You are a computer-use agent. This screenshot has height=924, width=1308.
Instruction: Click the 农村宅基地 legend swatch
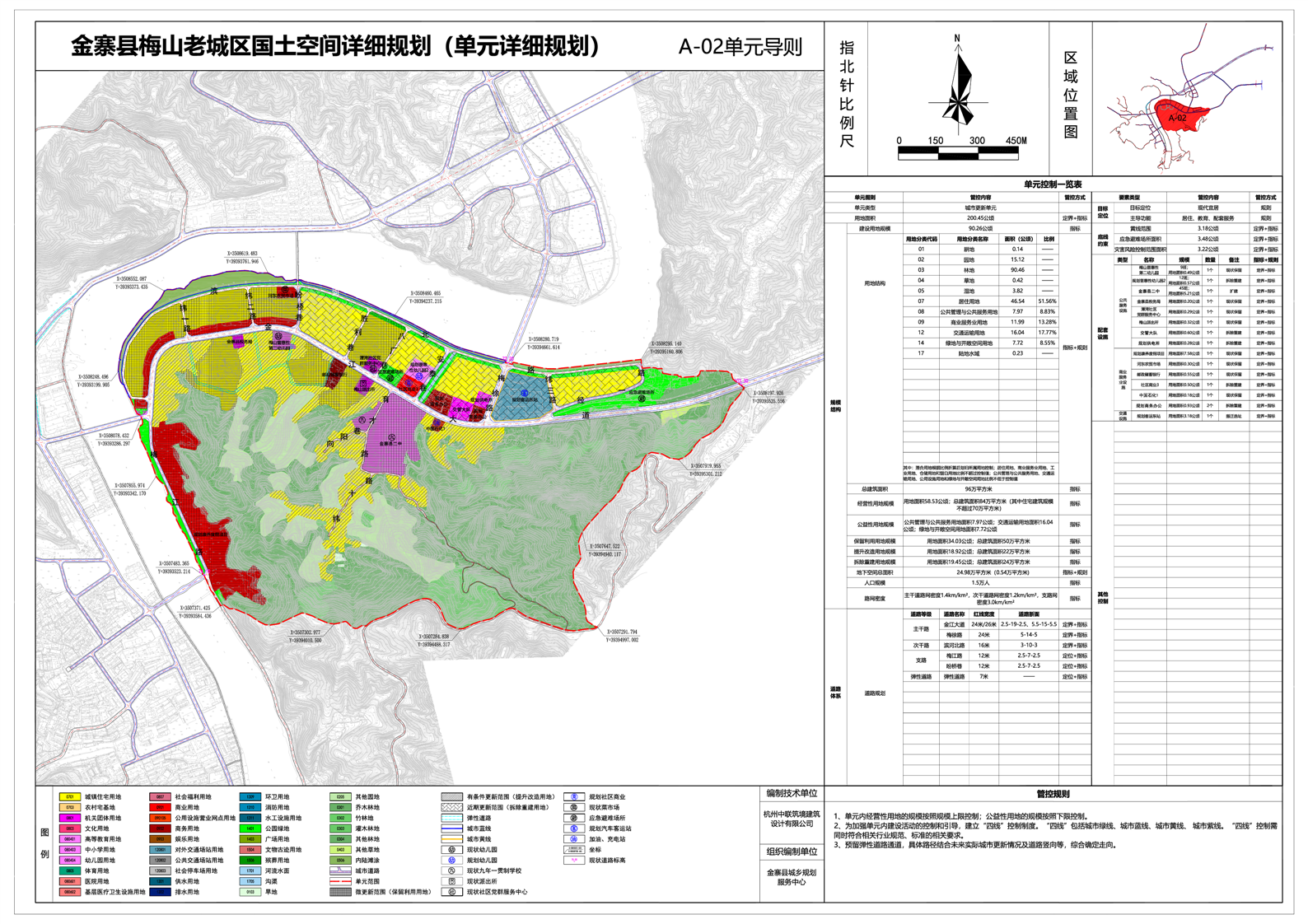coord(70,808)
